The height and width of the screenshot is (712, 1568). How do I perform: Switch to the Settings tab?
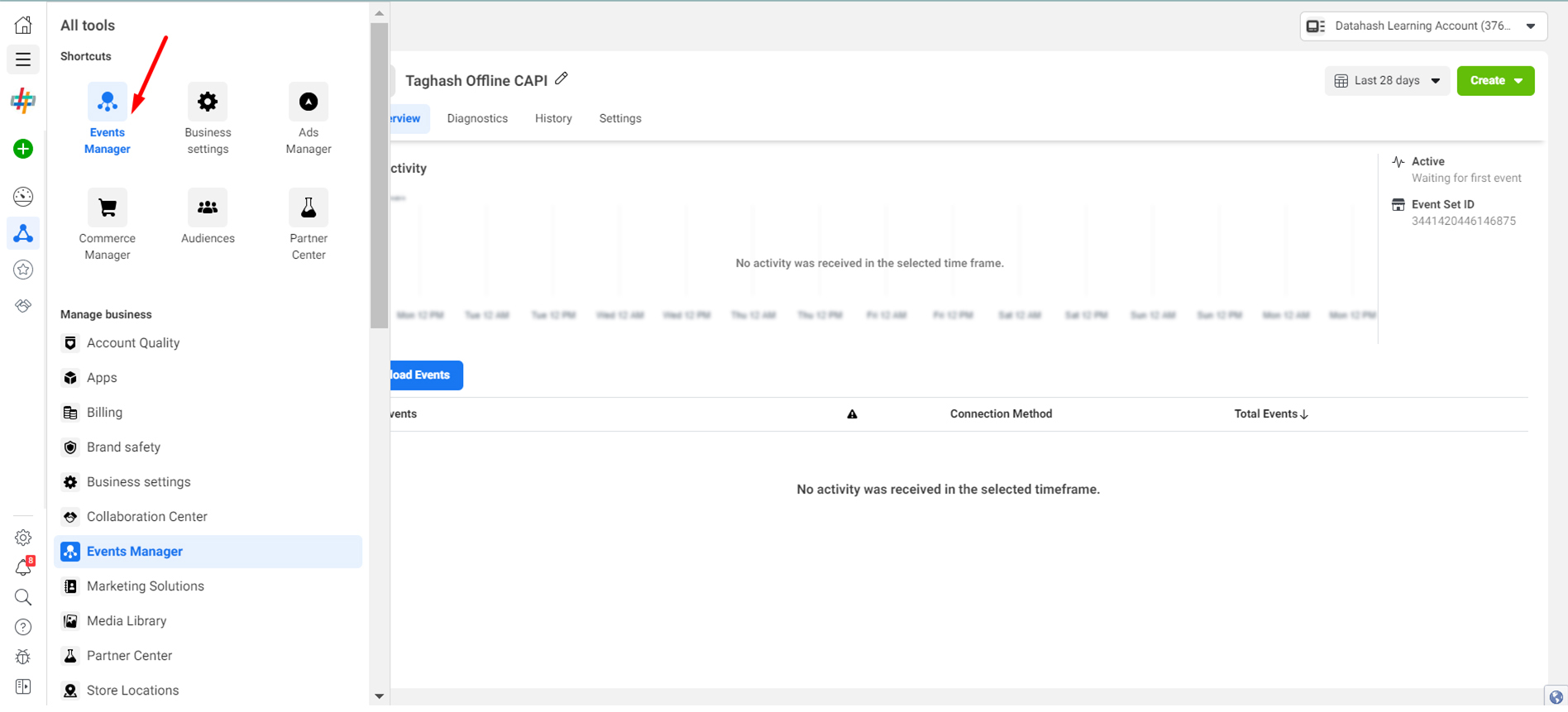click(x=620, y=118)
